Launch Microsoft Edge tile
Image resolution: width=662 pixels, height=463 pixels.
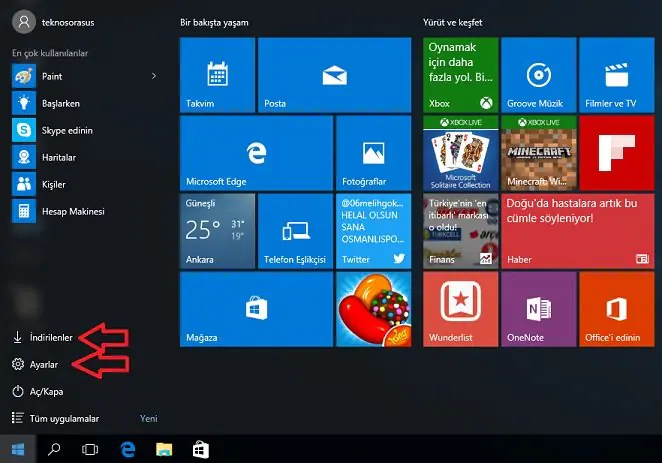point(256,152)
